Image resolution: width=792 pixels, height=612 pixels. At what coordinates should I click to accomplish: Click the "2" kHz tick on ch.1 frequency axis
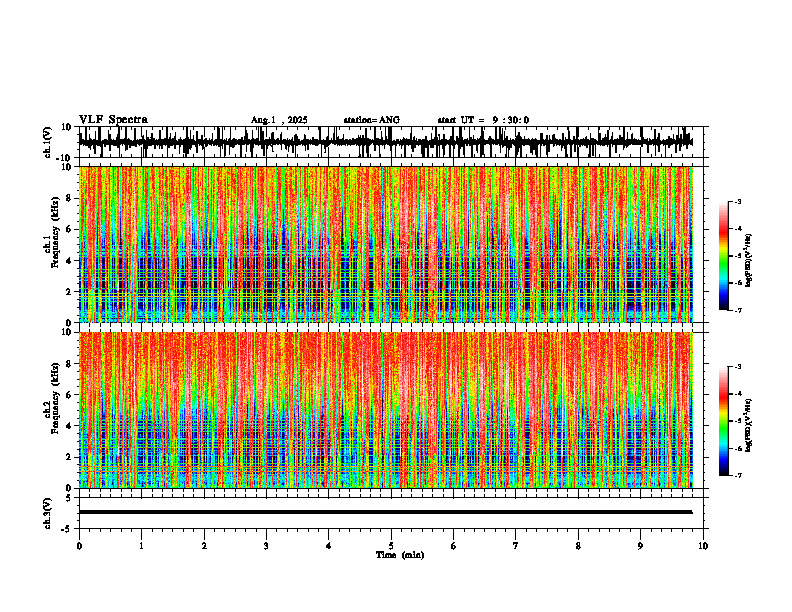(70, 292)
